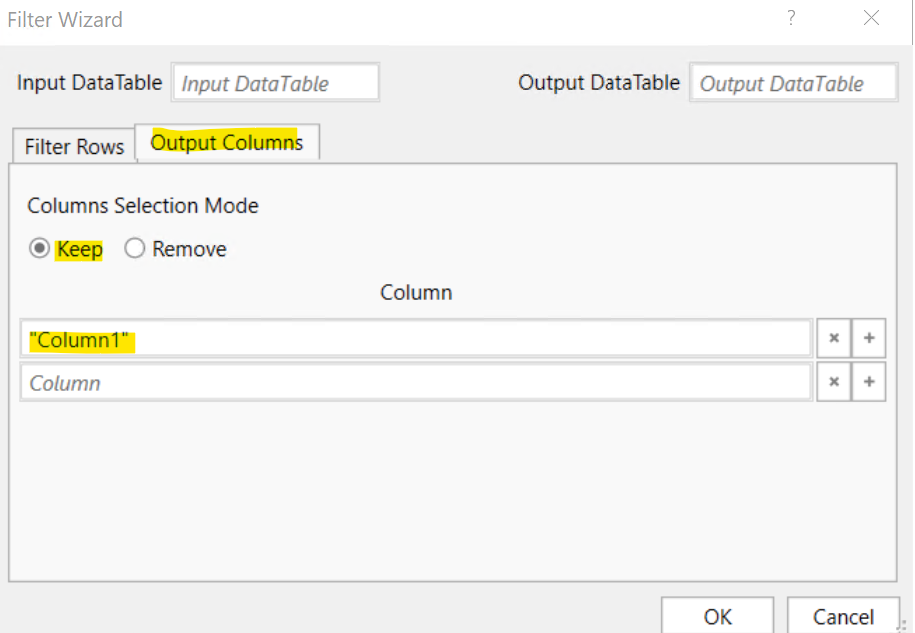Click the Column header label

click(x=416, y=293)
